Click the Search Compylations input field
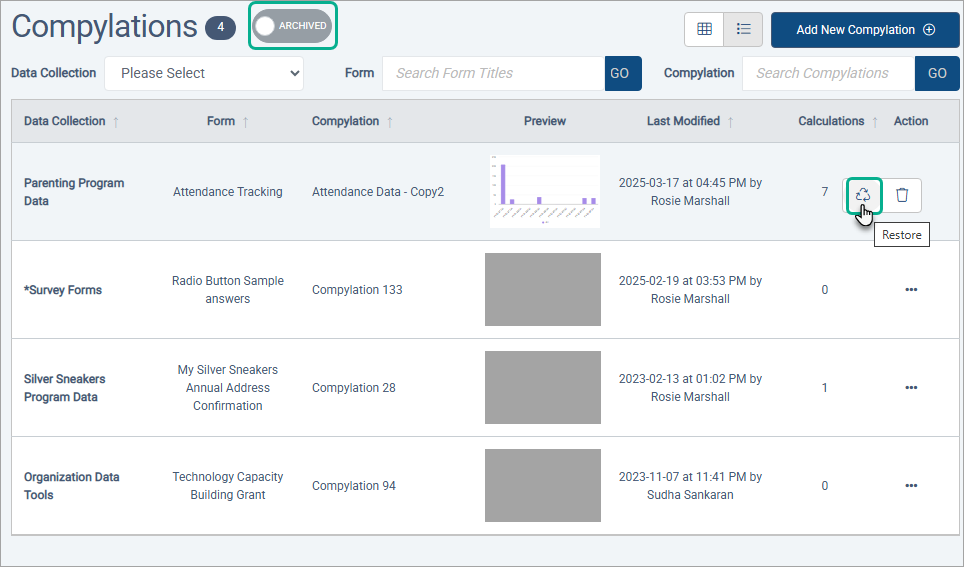Viewport: 964px width, 567px height. [x=828, y=73]
